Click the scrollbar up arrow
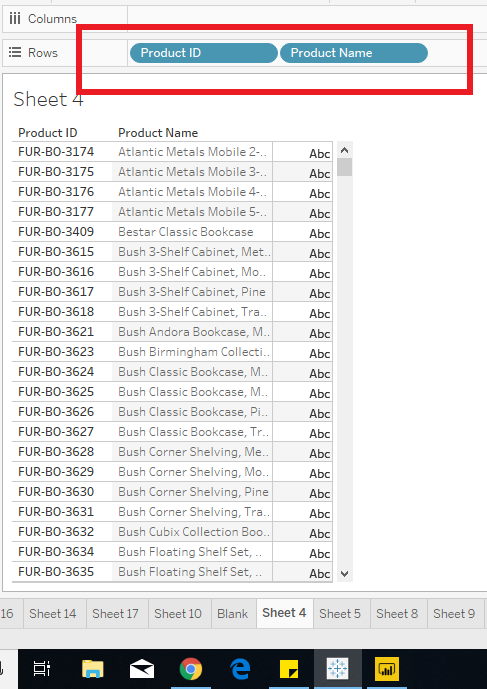487x689 pixels. 345,150
